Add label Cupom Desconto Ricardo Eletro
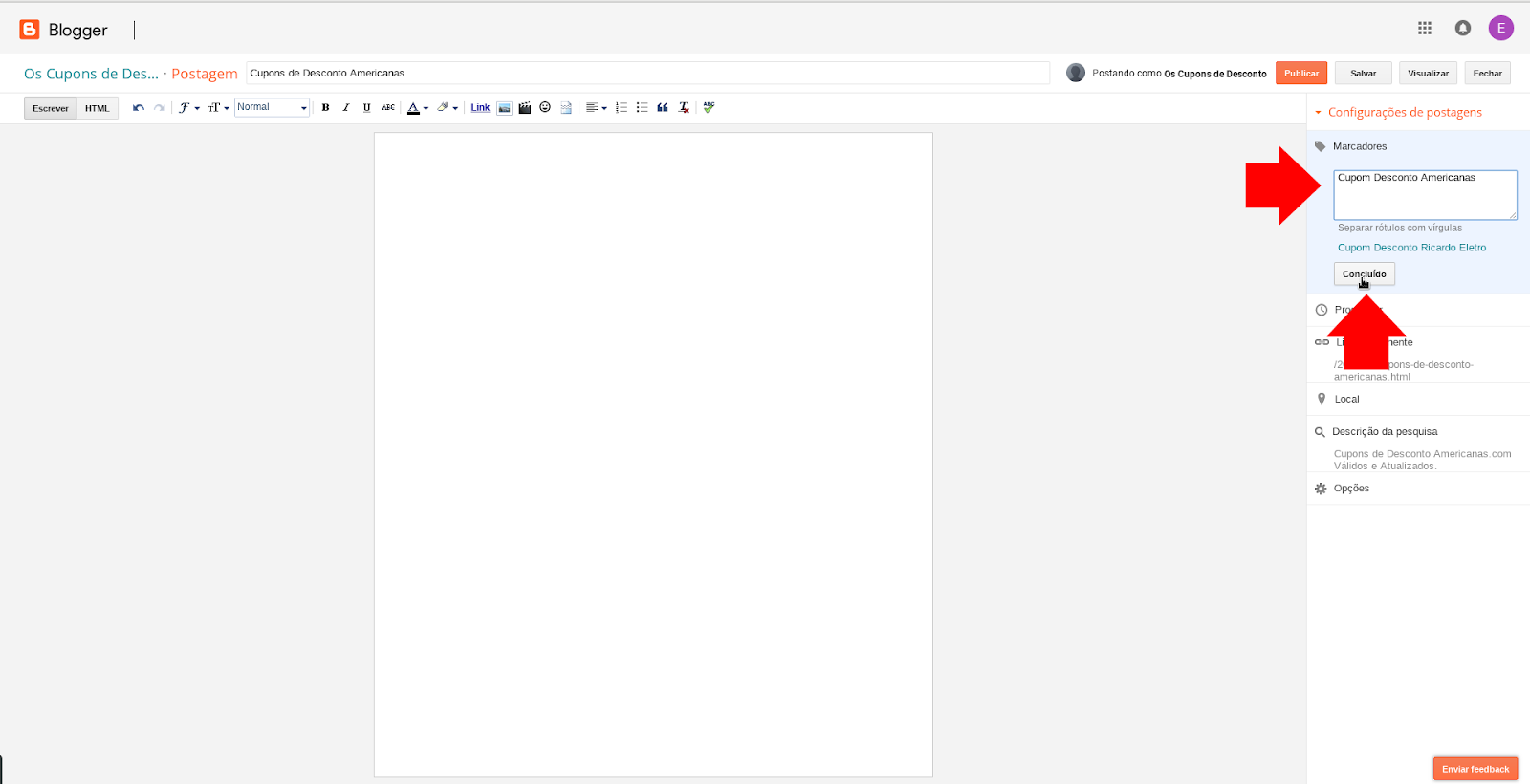Screen dimensions: 1530x784 1411,248
